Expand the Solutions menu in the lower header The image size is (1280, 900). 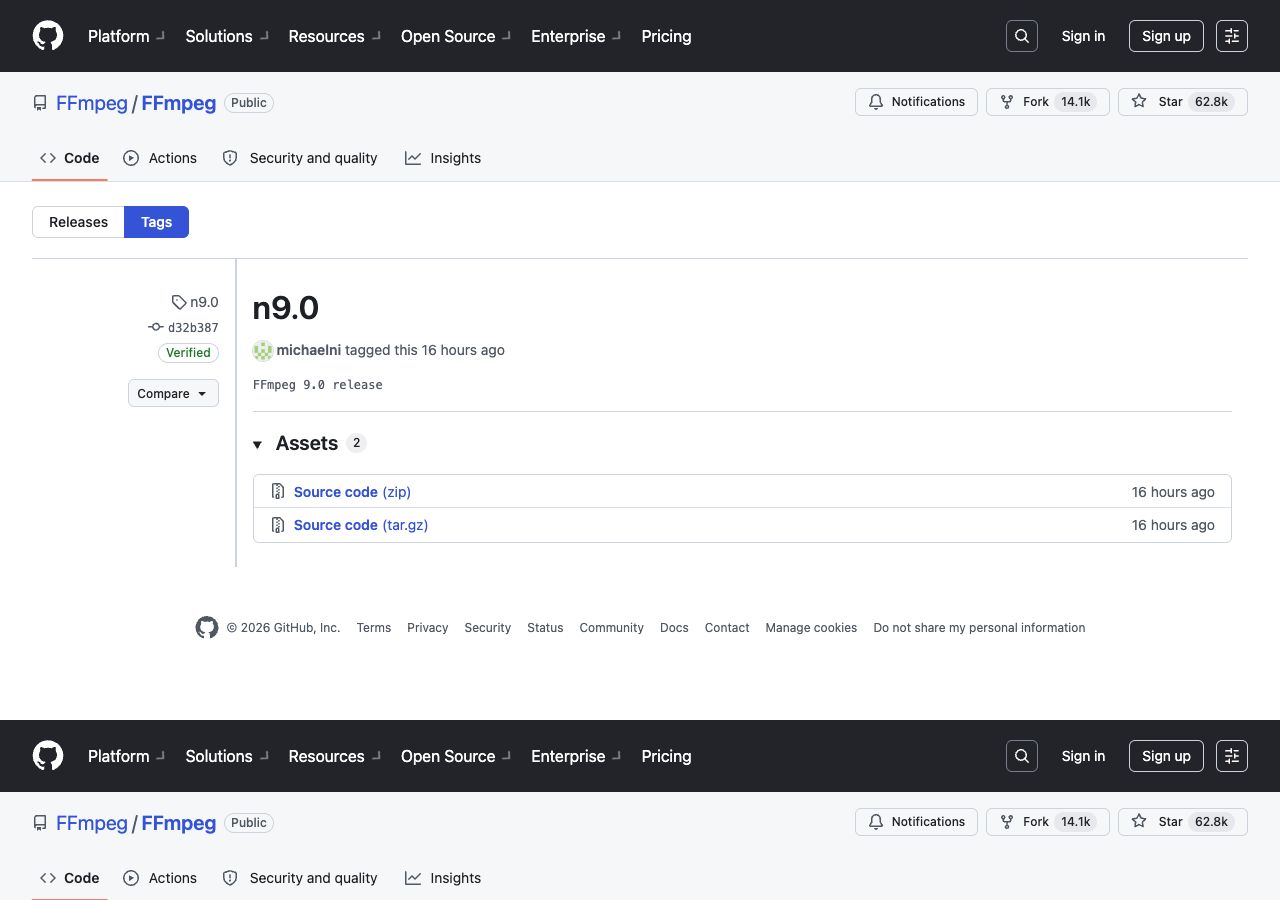coord(227,756)
